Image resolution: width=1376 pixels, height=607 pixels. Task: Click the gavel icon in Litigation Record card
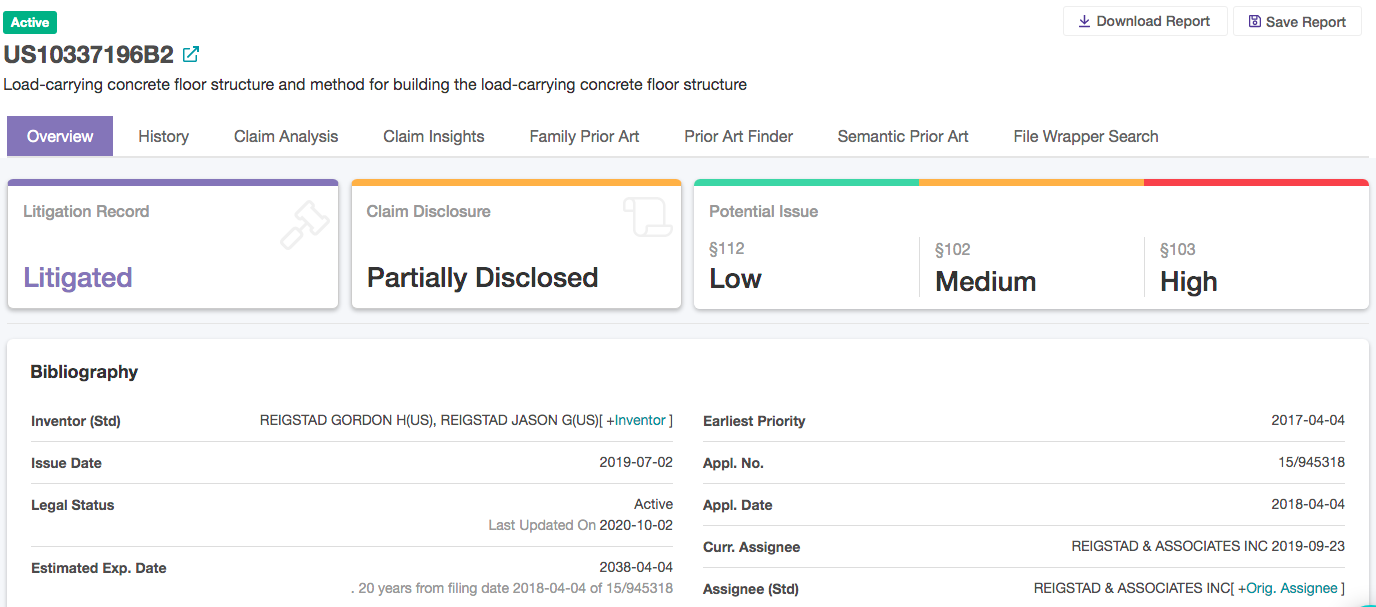tap(304, 224)
